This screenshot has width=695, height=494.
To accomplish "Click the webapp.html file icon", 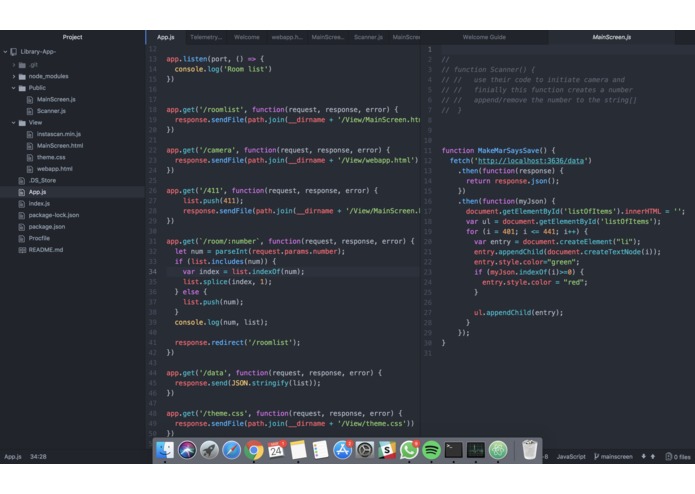I will click(30, 169).
